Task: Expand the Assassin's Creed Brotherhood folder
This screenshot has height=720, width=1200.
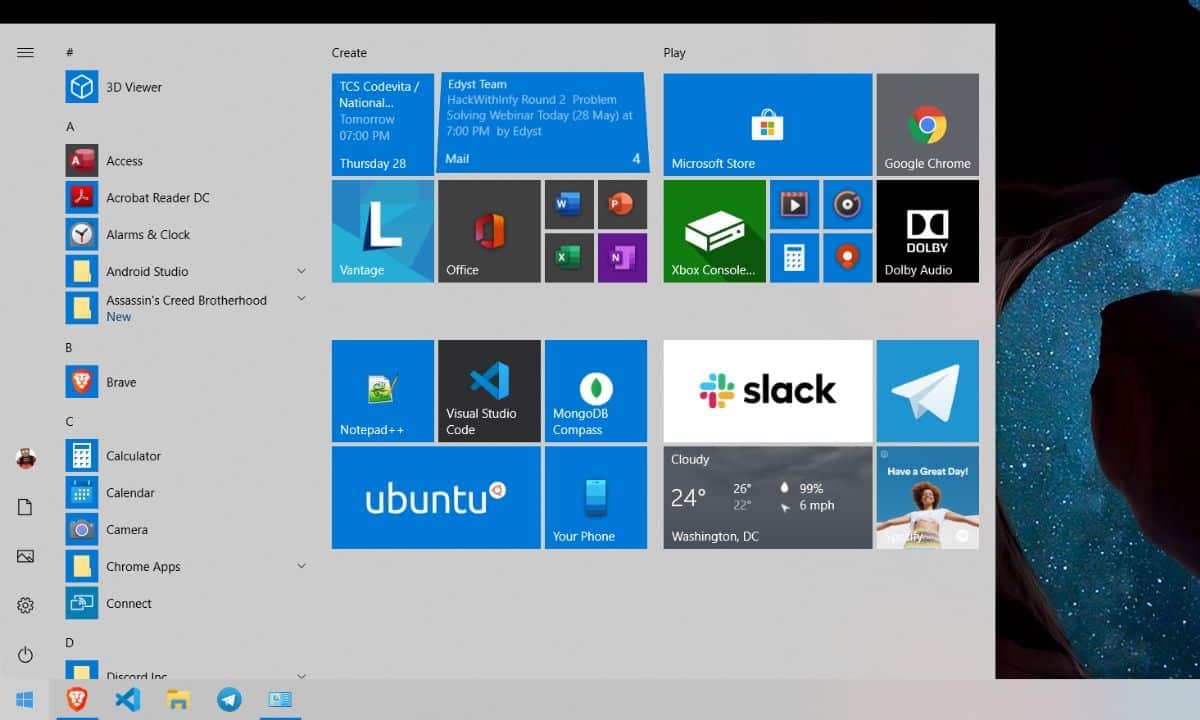Action: click(x=301, y=299)
